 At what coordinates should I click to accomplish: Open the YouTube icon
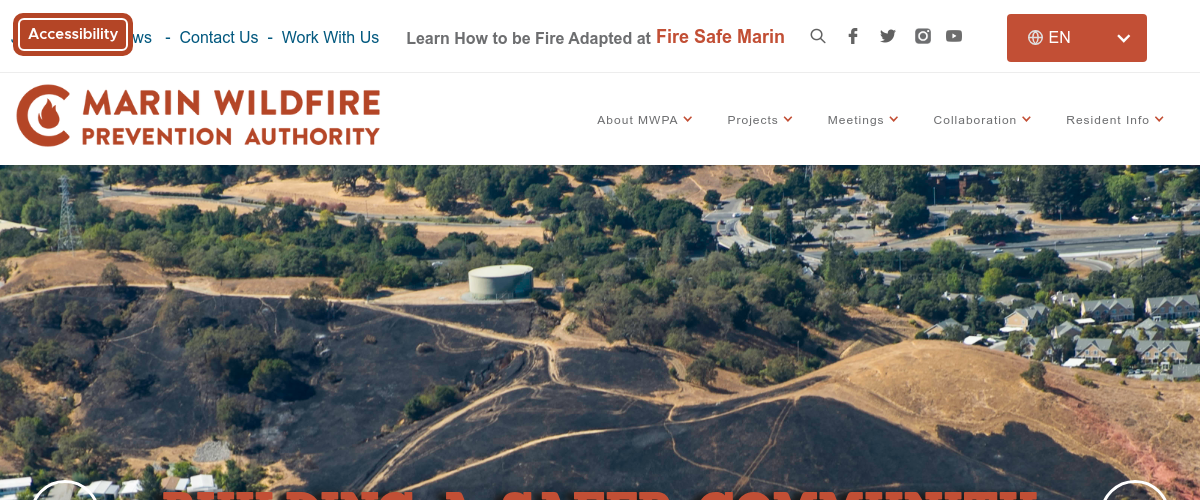coord(954,36)
